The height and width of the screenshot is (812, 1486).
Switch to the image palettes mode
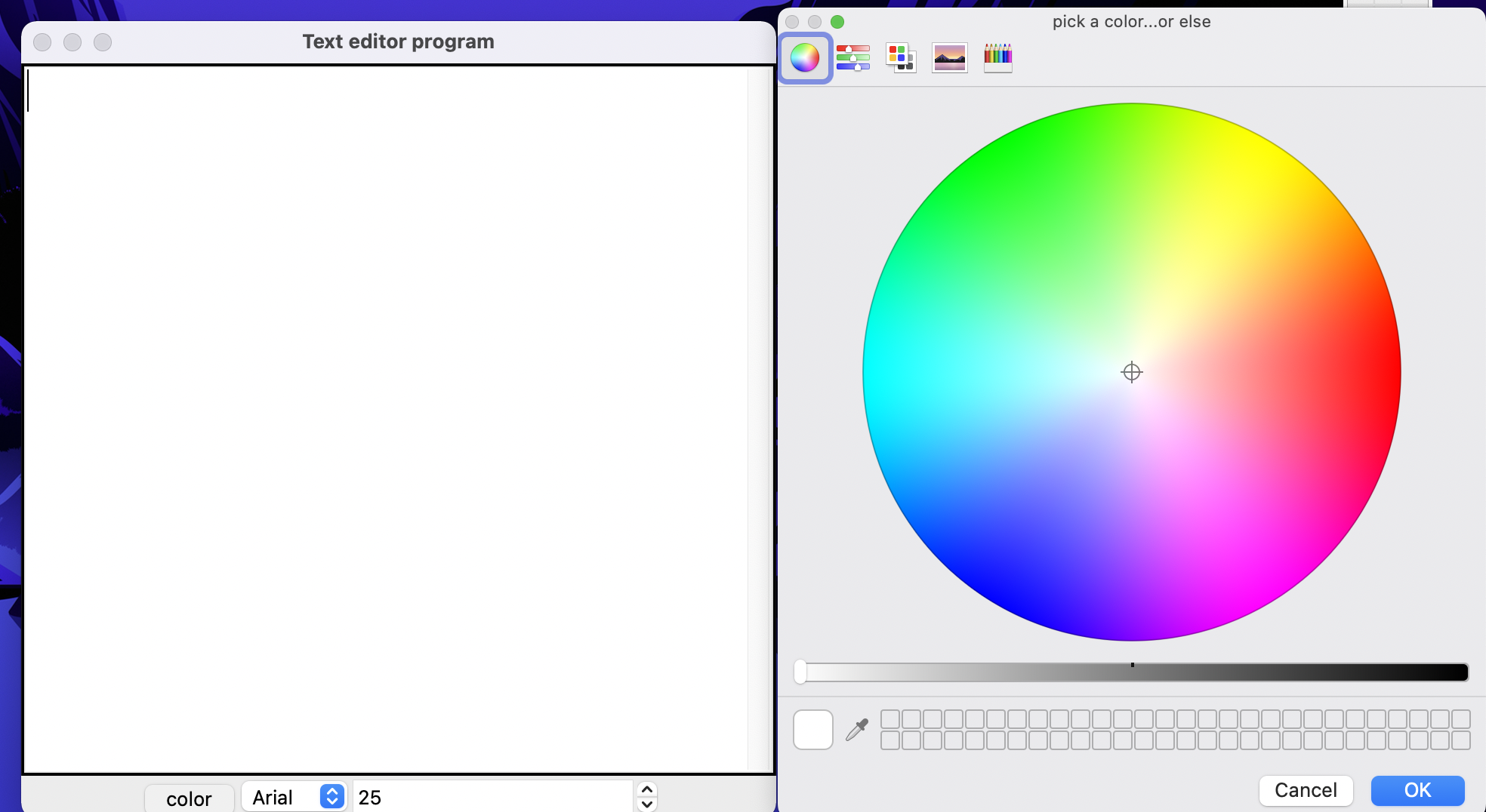pyautogui.click(x=950, y=57)
